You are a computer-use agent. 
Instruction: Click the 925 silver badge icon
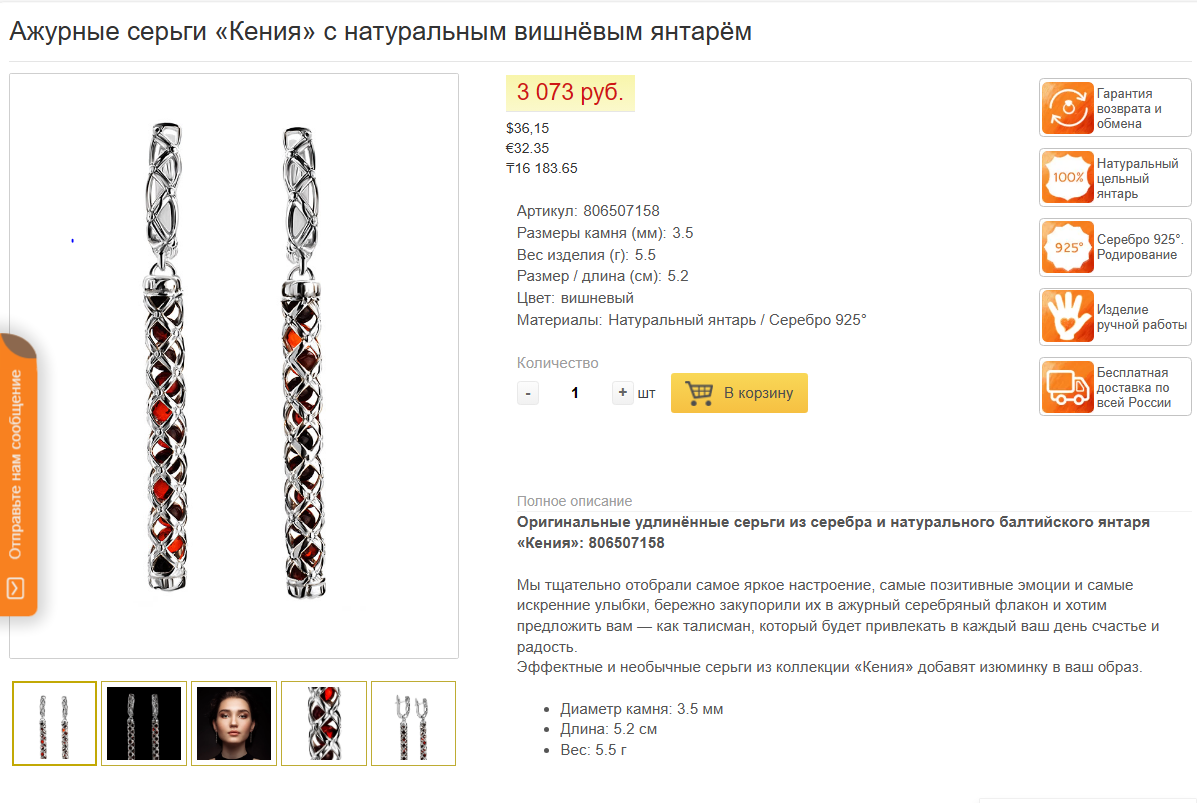1067,247
